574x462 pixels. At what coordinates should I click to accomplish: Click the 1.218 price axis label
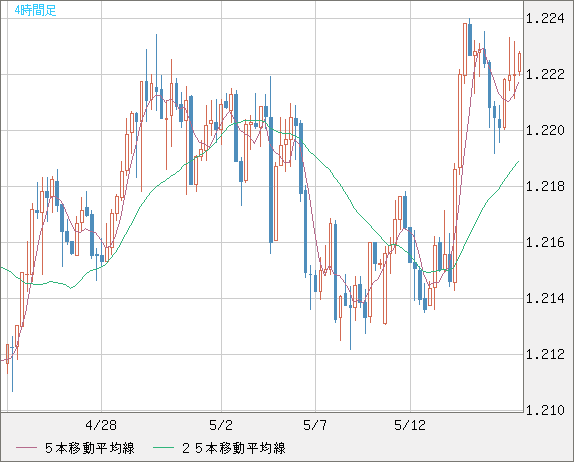[x=545, y=186]
